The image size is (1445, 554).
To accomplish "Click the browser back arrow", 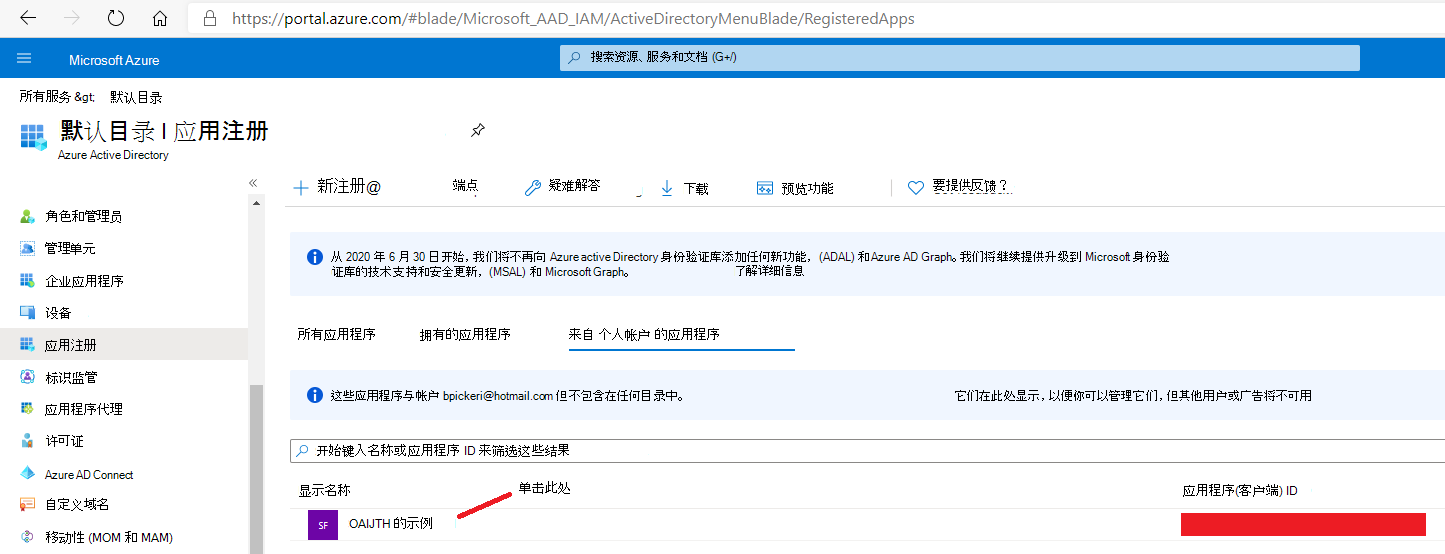I will click(28, 18).
